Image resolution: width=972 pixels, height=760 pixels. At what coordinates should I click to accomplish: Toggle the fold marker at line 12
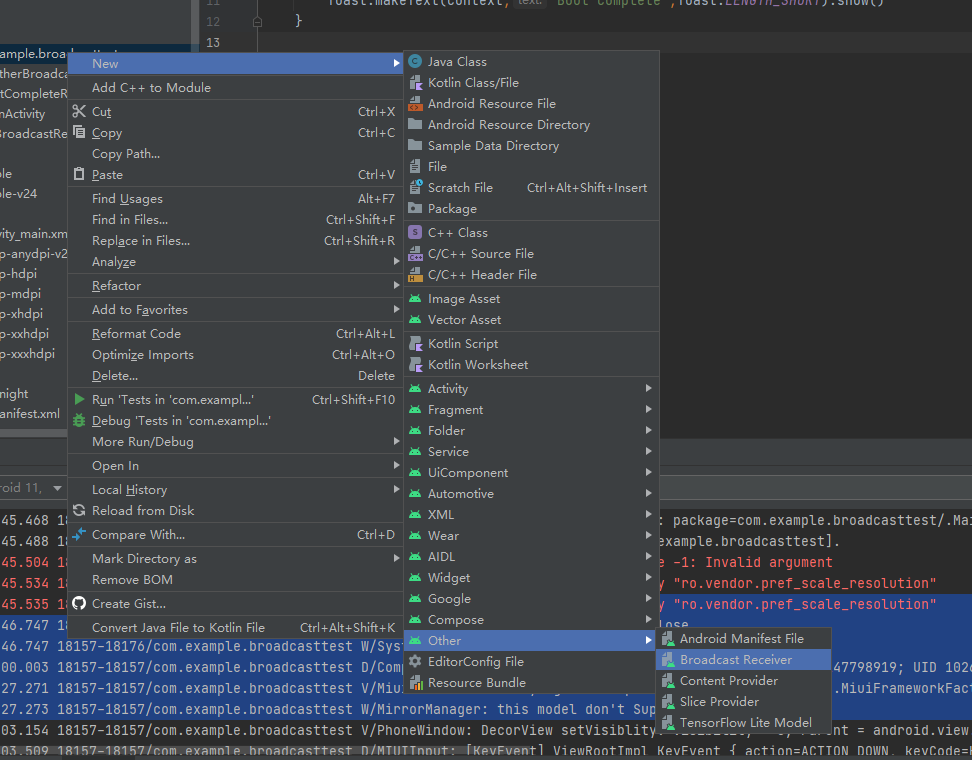coord(257,22)
